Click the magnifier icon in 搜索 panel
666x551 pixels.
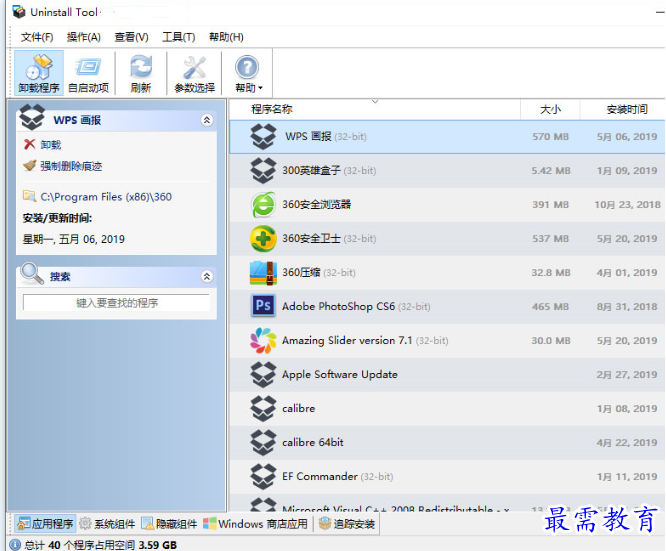[x=32, y=273]
